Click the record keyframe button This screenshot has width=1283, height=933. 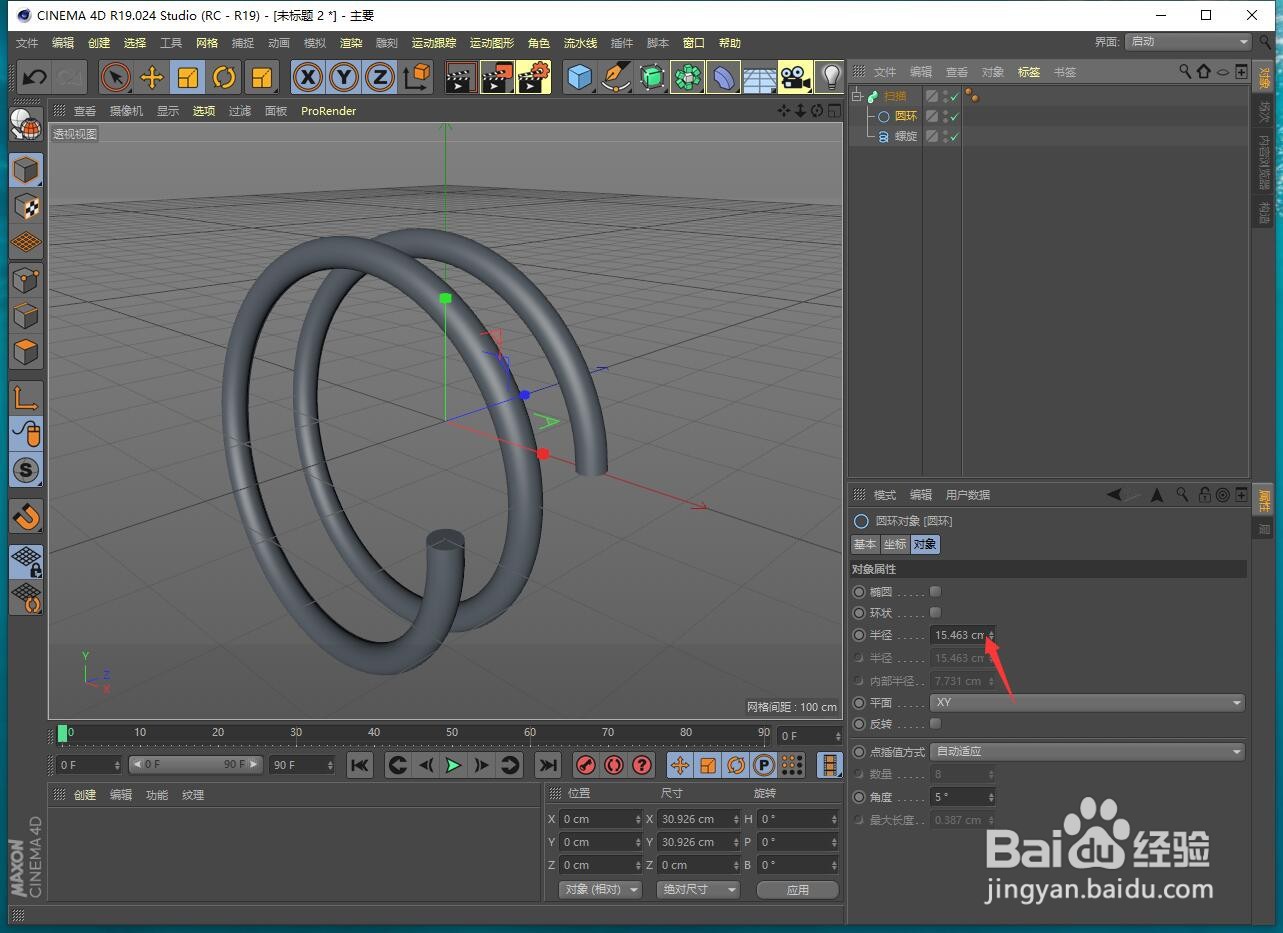coord(586,765)
